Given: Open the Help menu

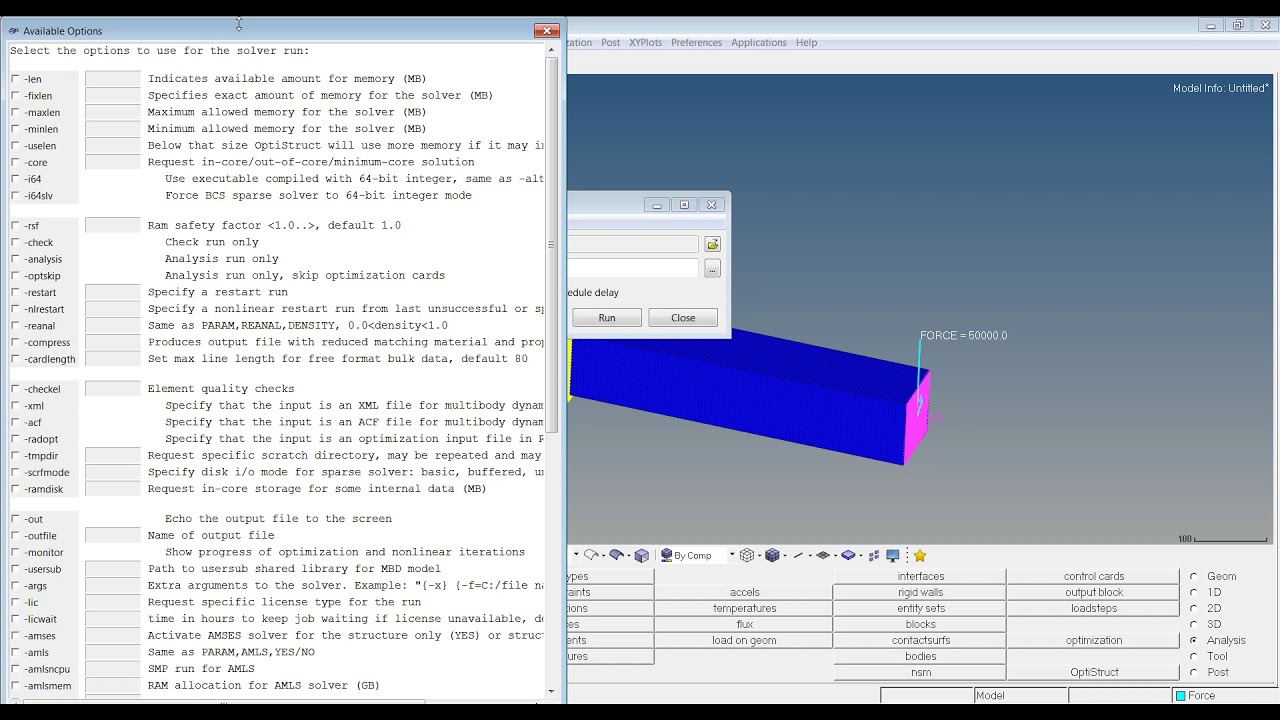Looking at the screenshot, I should pos(806,42).
